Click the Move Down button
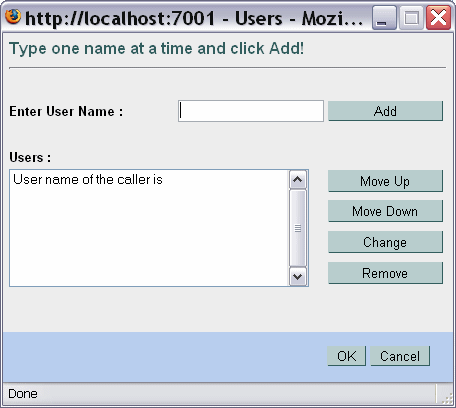Viewport: 456px width, 408px height. click(385, 211)
